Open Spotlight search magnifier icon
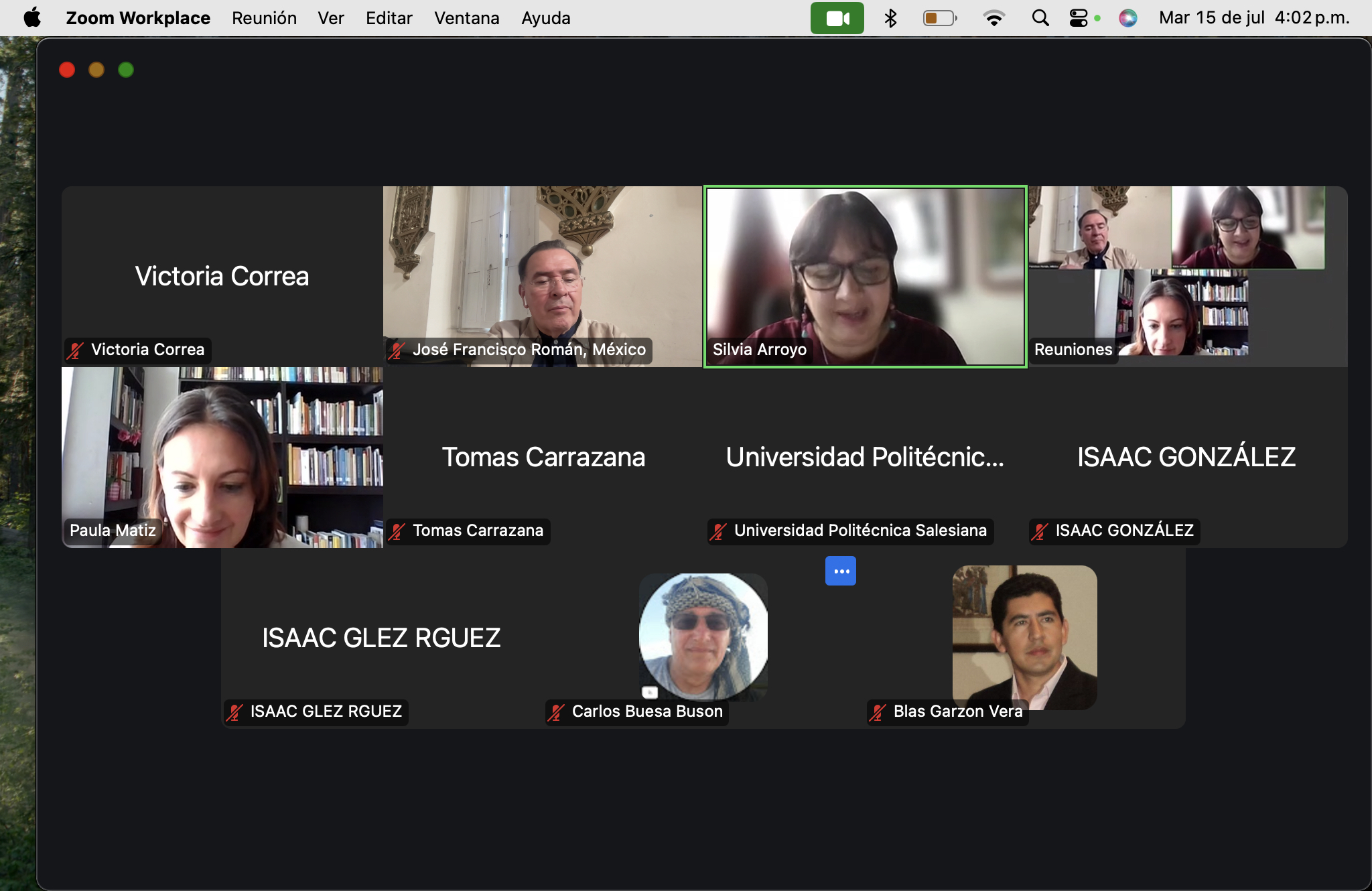 click(1040, 18)
